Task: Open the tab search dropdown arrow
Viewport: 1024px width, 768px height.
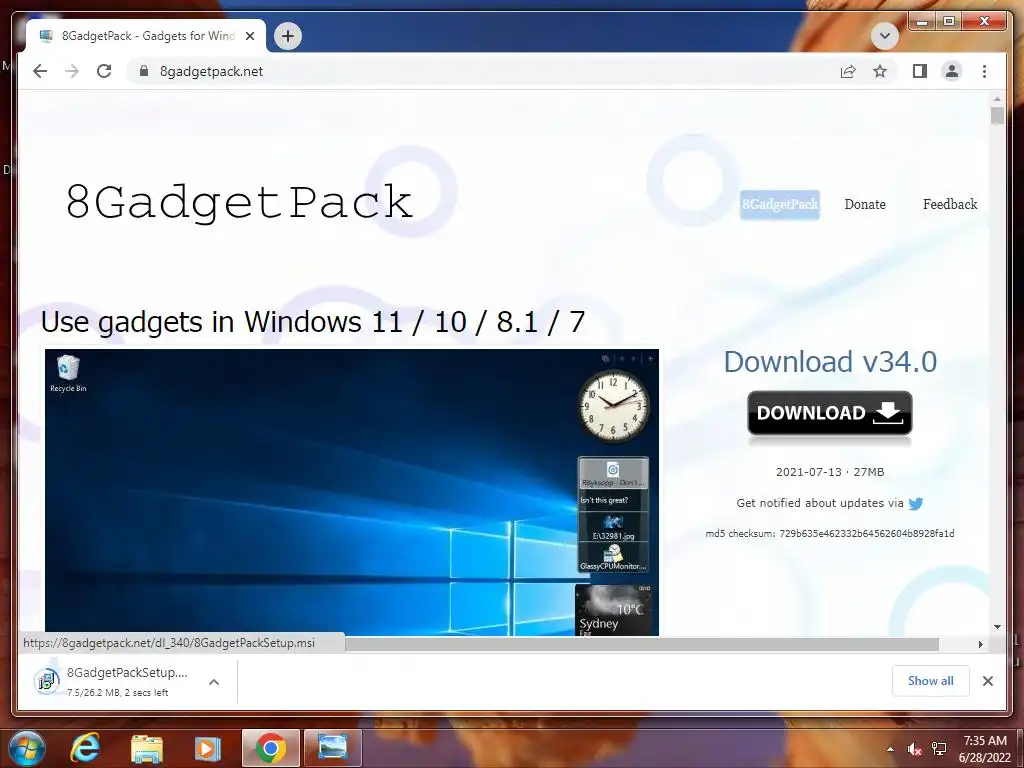Action: [885, 35]
